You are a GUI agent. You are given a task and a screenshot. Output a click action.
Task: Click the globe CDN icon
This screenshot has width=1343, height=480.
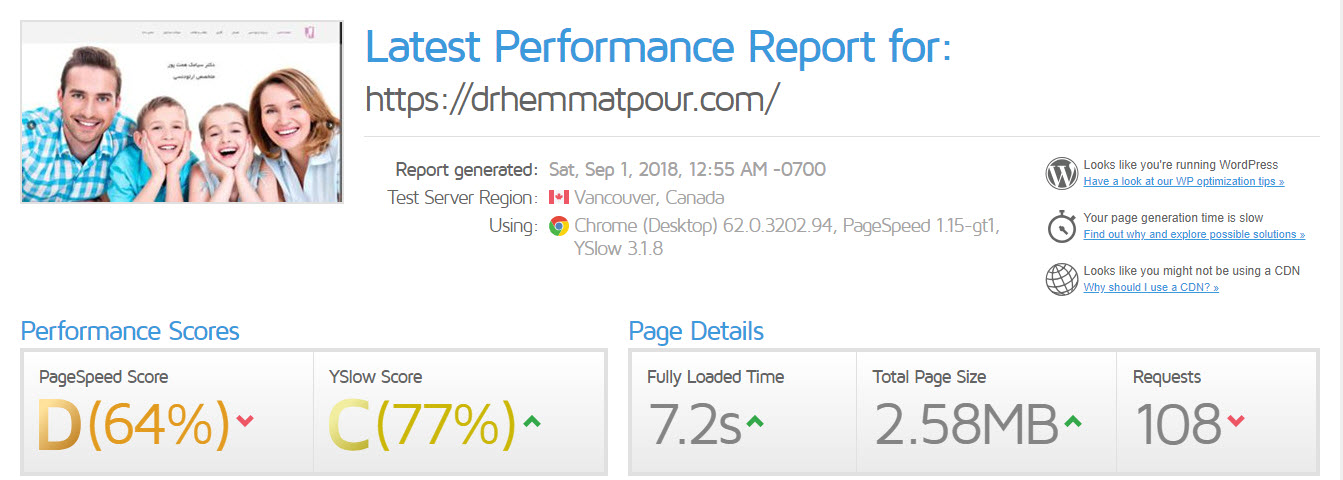point(1061,279)
